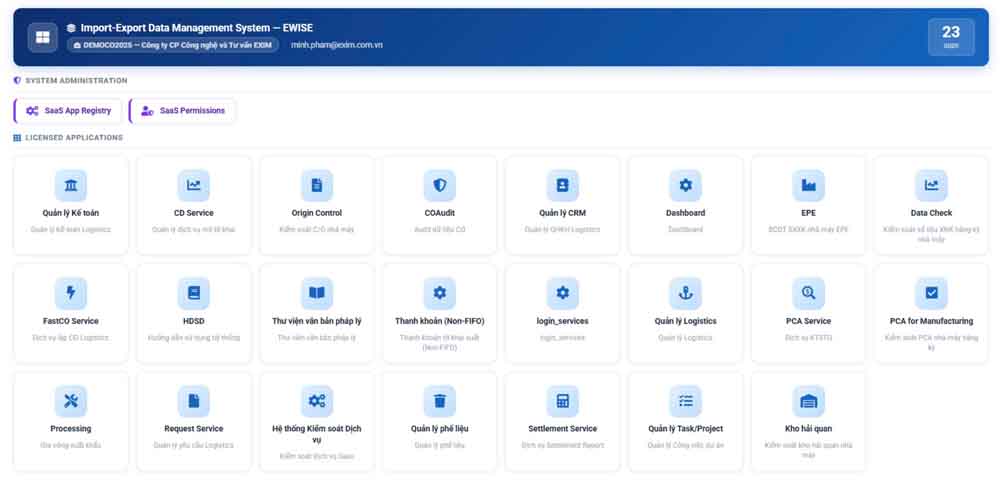The width and height of the screenshot is (1000, 496).
Task: Open SaaS Permissions
Action: click(182, 111)
